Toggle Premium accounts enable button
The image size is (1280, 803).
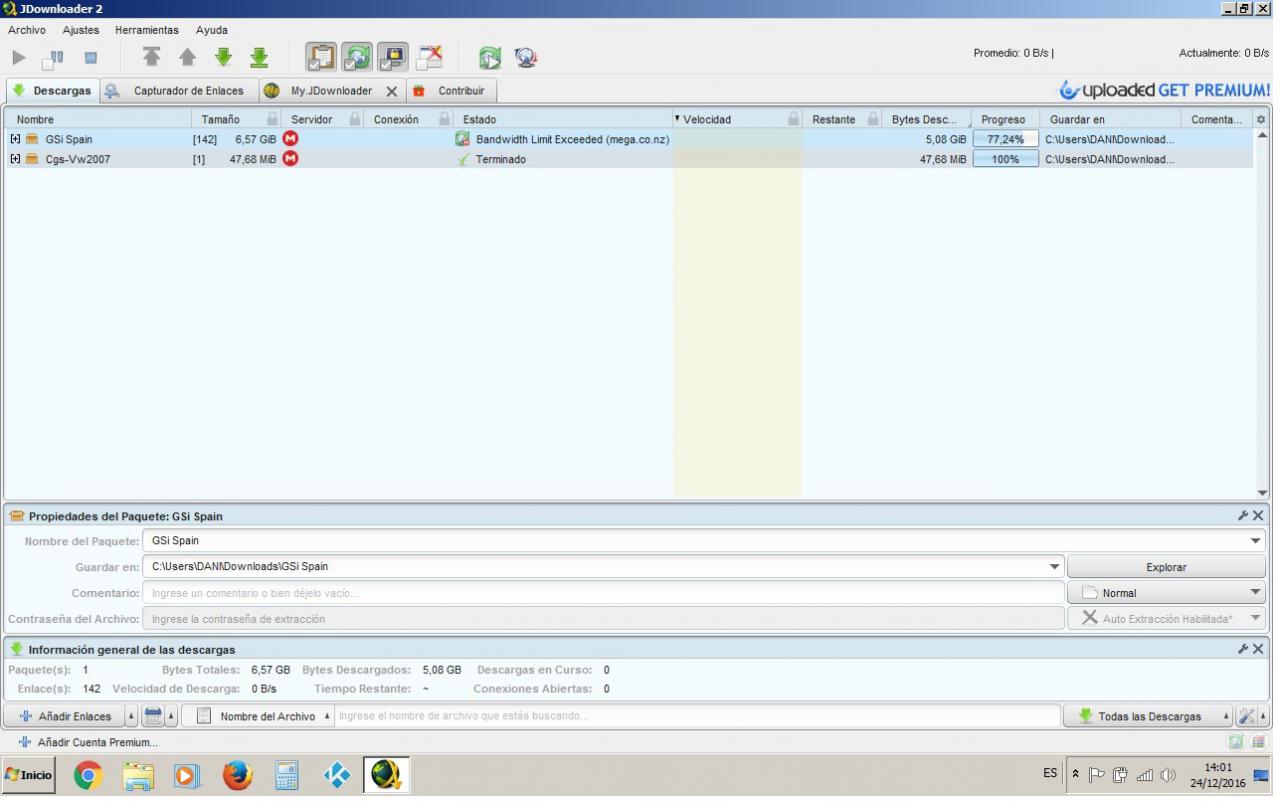(392, 57)
